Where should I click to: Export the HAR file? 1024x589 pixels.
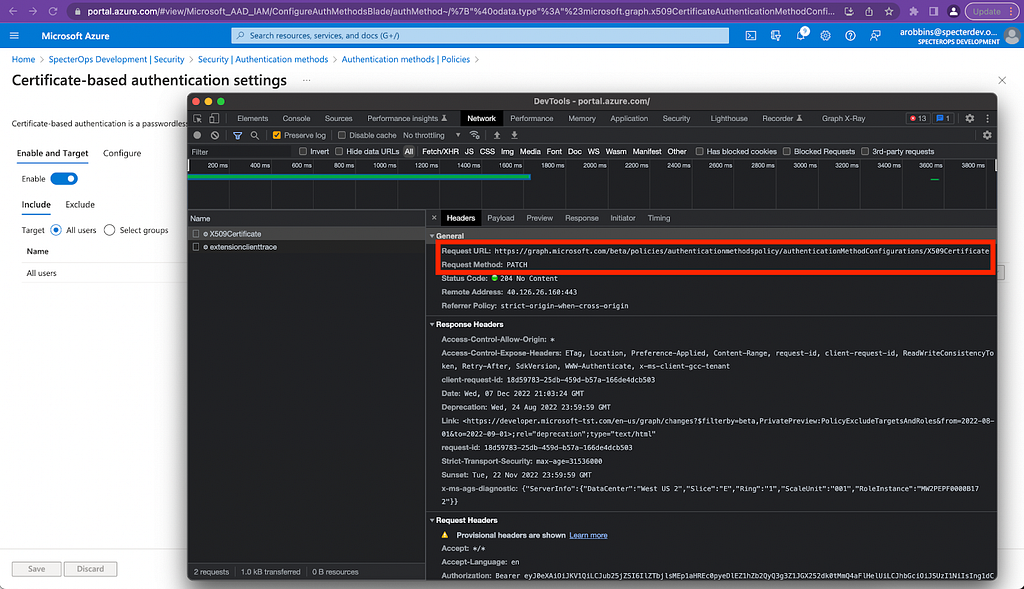pos(515,135)
